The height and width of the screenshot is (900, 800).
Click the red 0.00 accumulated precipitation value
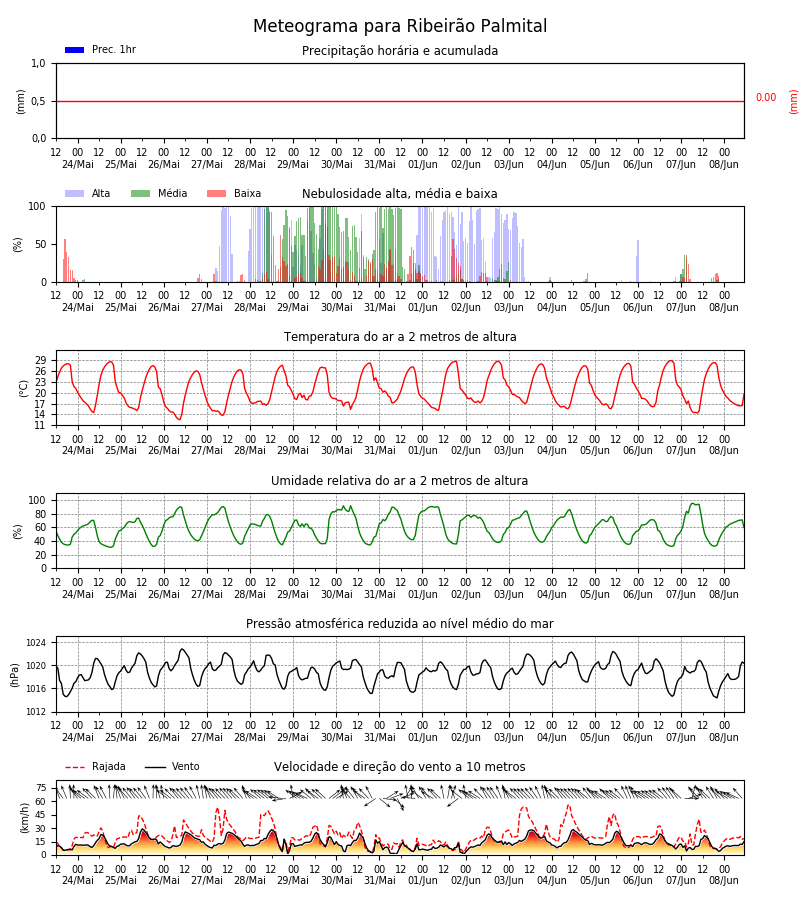click(x=766, y=98)
